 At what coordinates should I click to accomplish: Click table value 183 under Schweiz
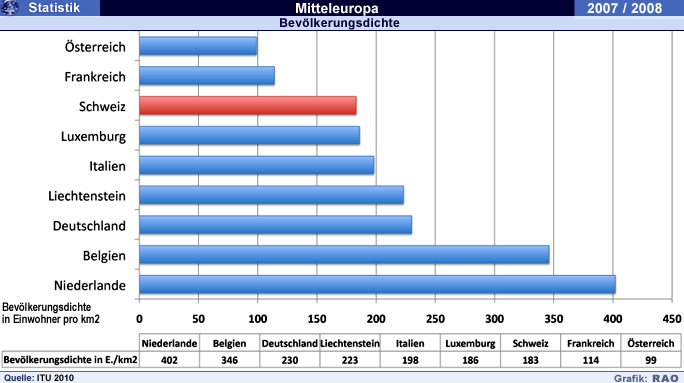(530, 360)
